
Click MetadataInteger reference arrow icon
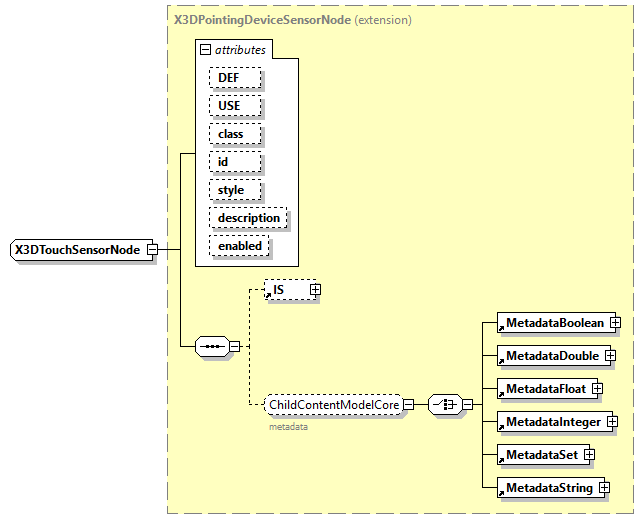point(501,427)
